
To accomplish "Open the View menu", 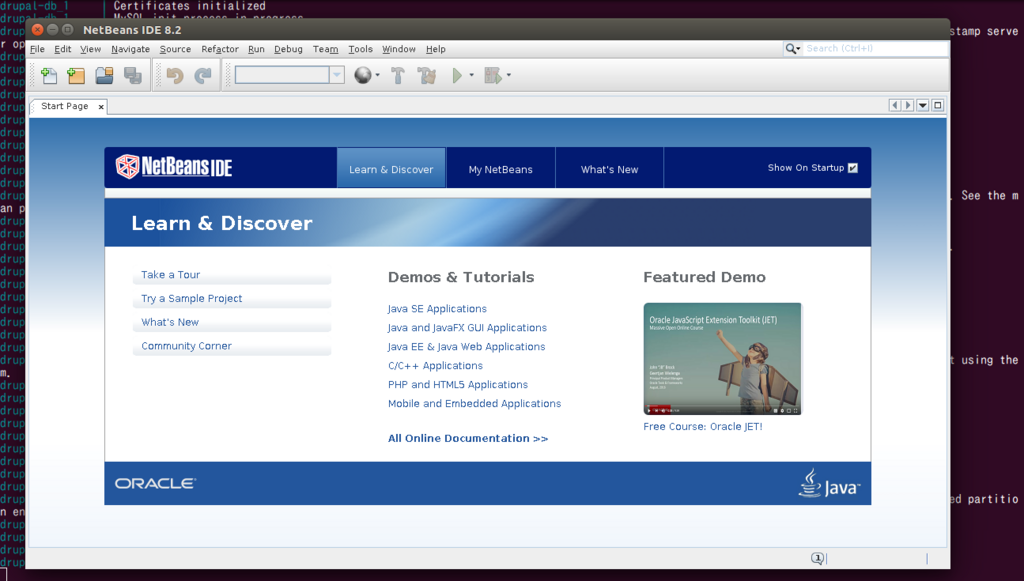I will pos(91,49).
